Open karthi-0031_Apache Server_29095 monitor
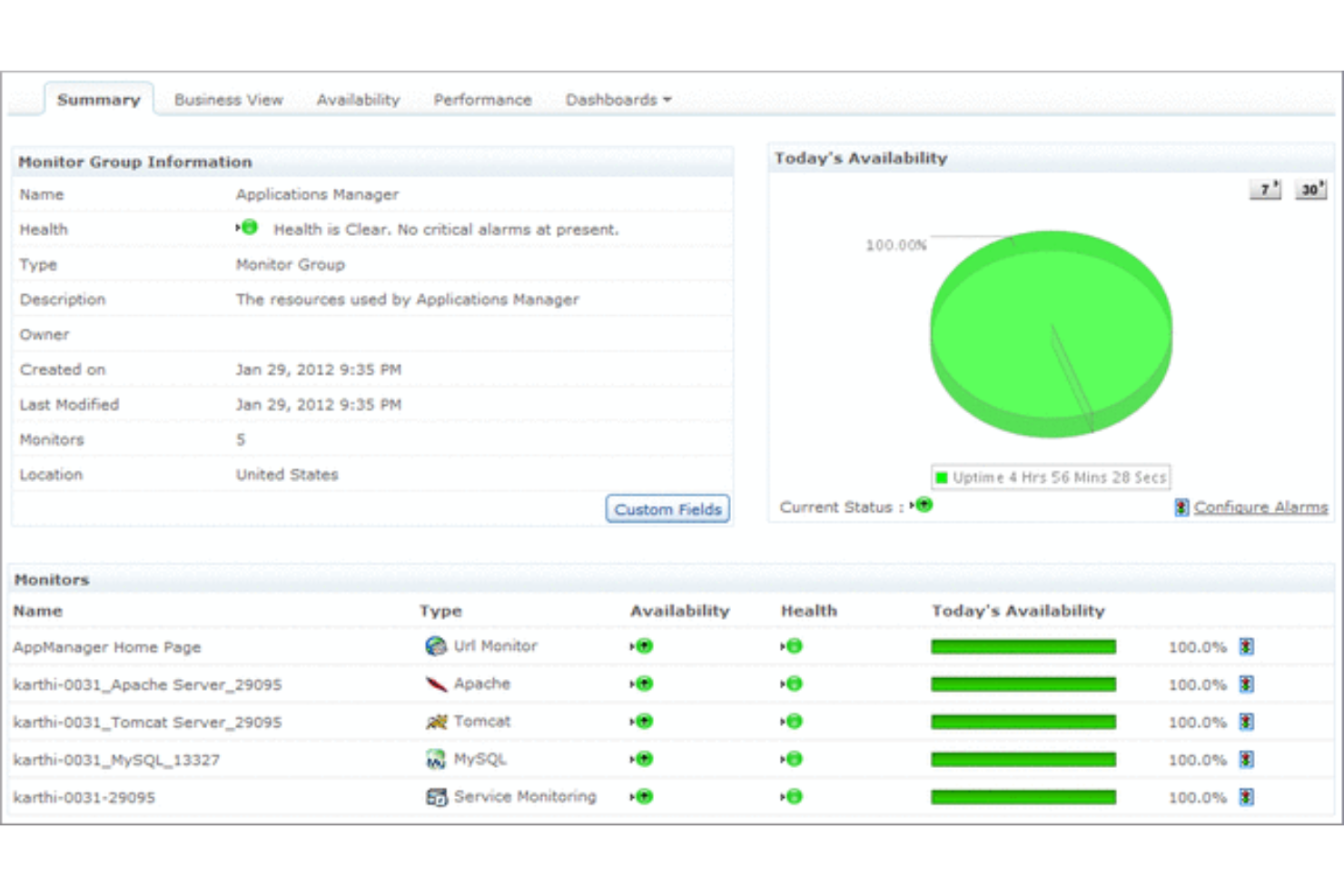The image size is (1344, 896). point(147,684)
